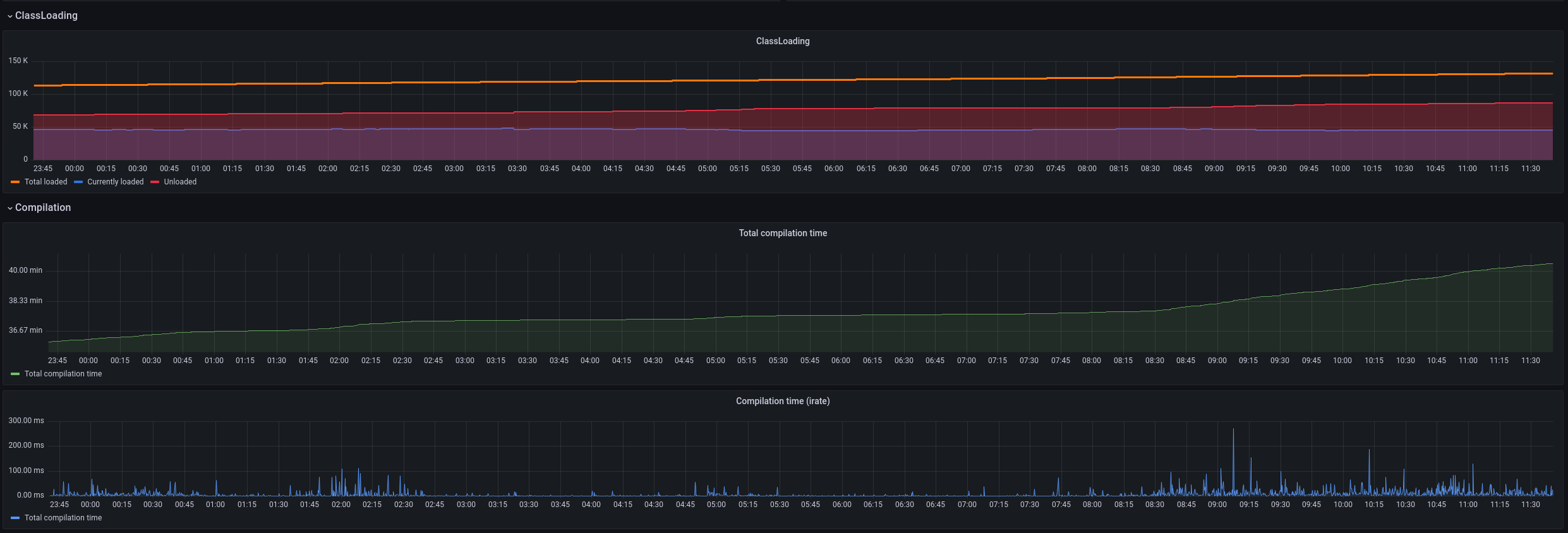Click the red Unloaded legend color swatch

[x=155, y=182]
